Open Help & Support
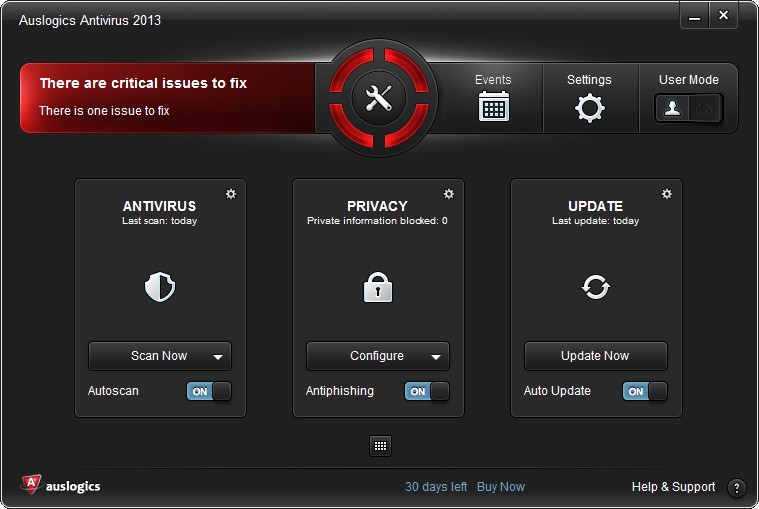 tap(673, 487)
